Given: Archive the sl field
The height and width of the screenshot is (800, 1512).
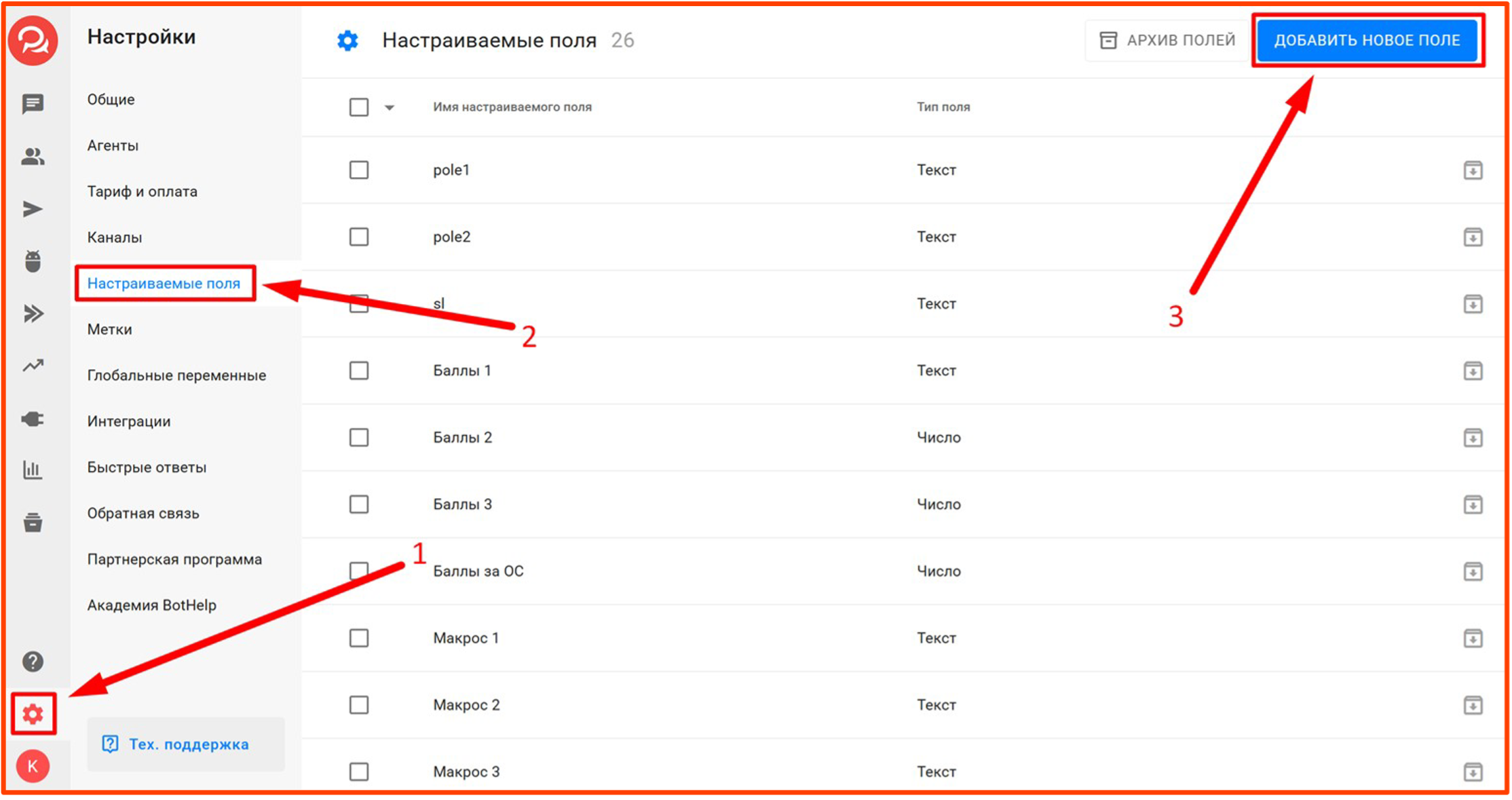Looking at the screenshot, I should [1473, 304].
